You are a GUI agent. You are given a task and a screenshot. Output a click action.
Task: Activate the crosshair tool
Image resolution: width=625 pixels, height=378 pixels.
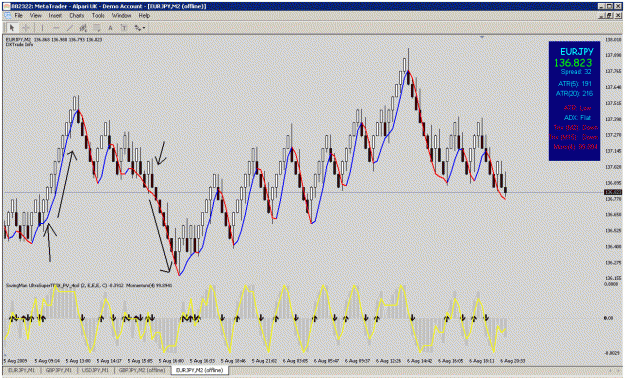click(26, 28)
